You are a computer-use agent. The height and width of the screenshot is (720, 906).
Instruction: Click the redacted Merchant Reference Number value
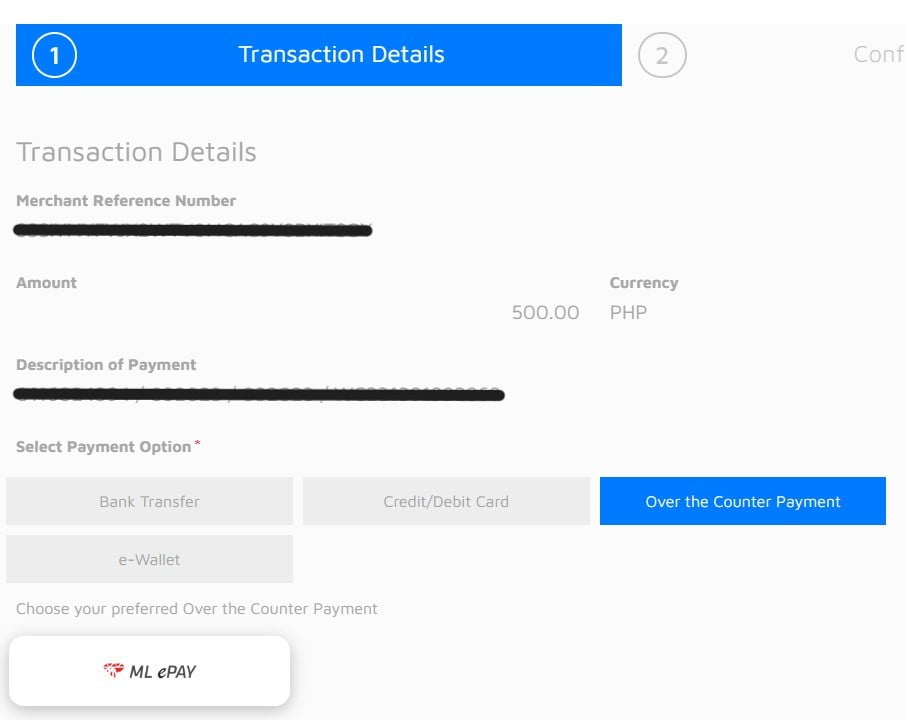pyautogui.click(x=192, y=231)
